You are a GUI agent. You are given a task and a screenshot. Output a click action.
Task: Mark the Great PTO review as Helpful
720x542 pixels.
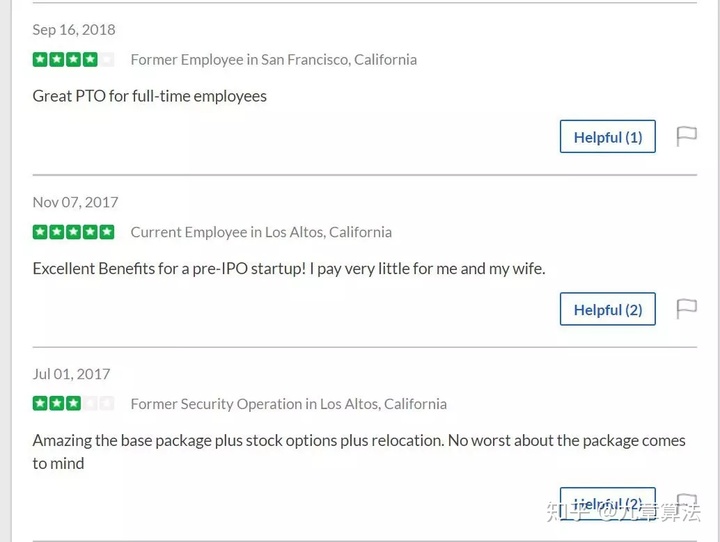point(607,137)
